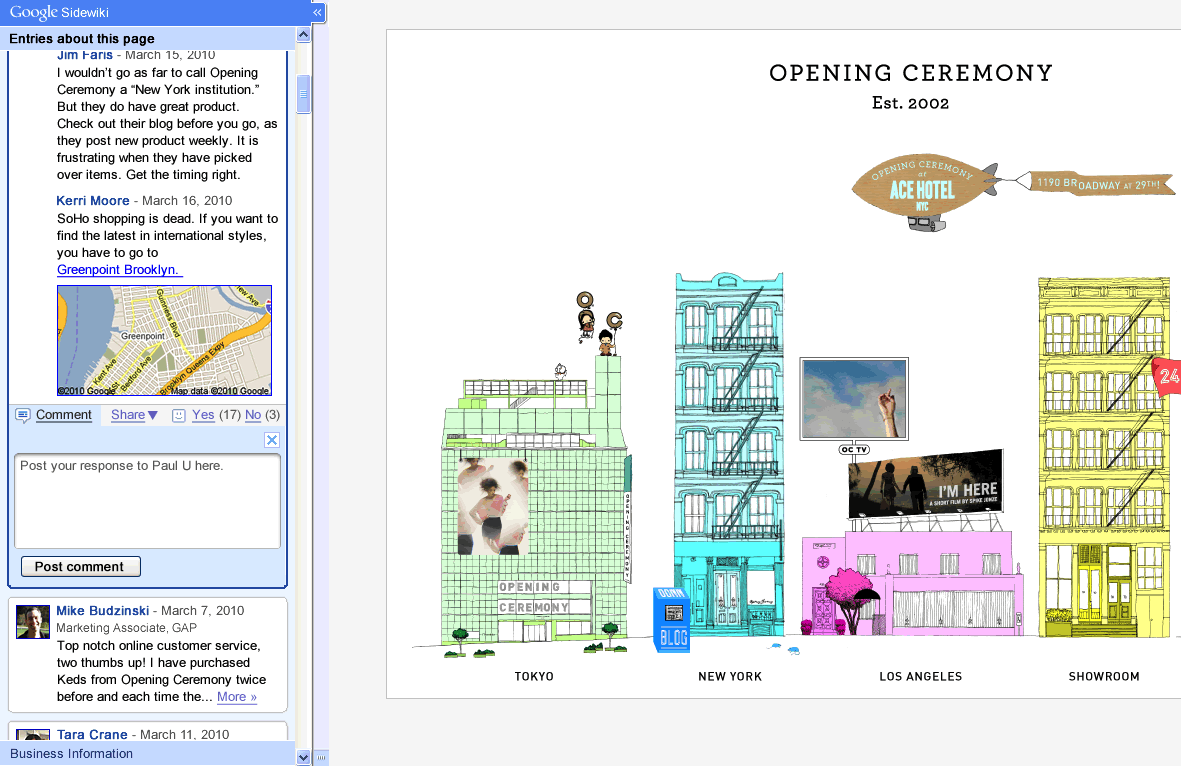Click the Ace Hotel blimp
Image resolution: width=1181 pixels, height=766 pixels.
925,190
